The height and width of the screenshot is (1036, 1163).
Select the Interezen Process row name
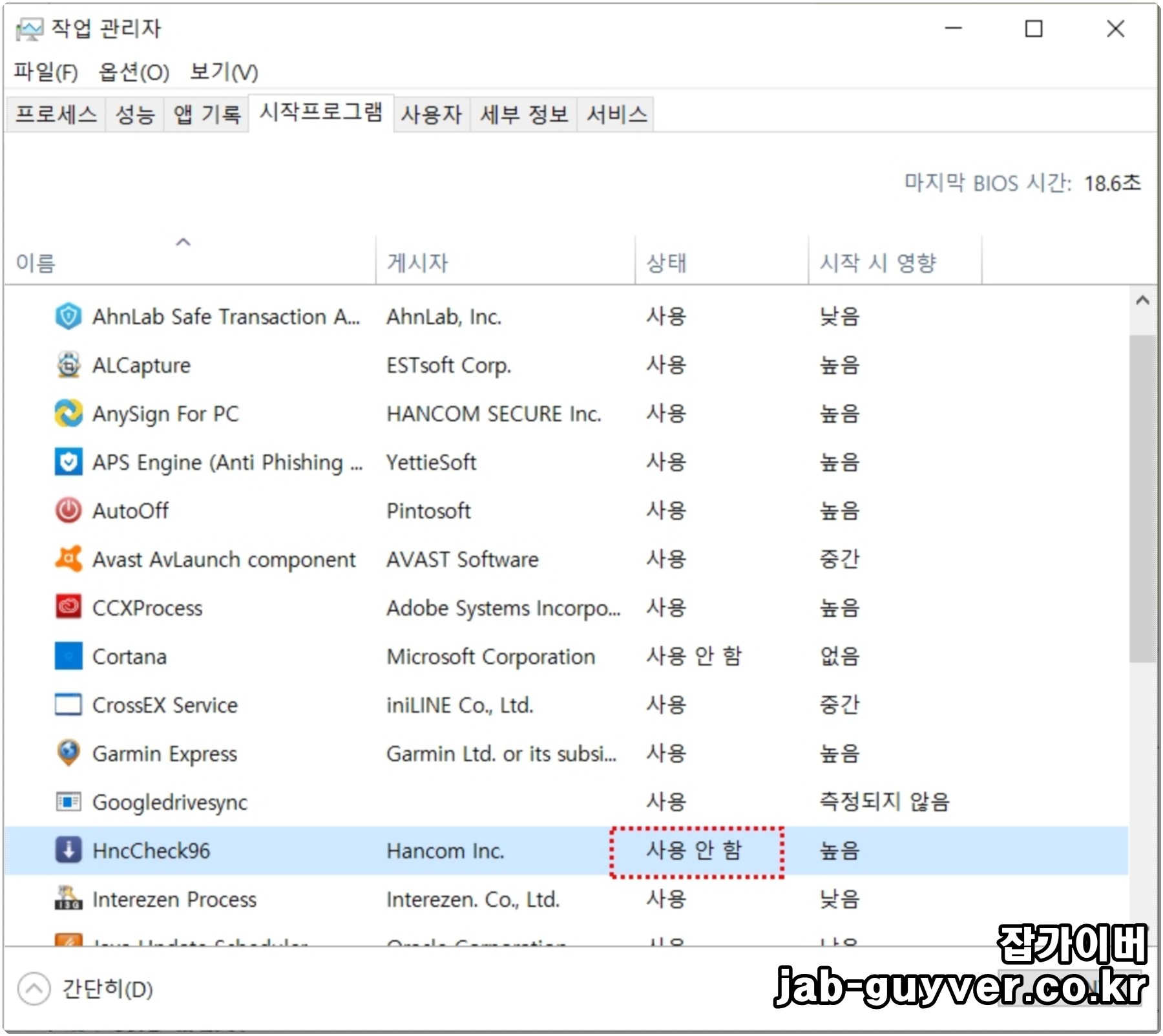(174, 899)
